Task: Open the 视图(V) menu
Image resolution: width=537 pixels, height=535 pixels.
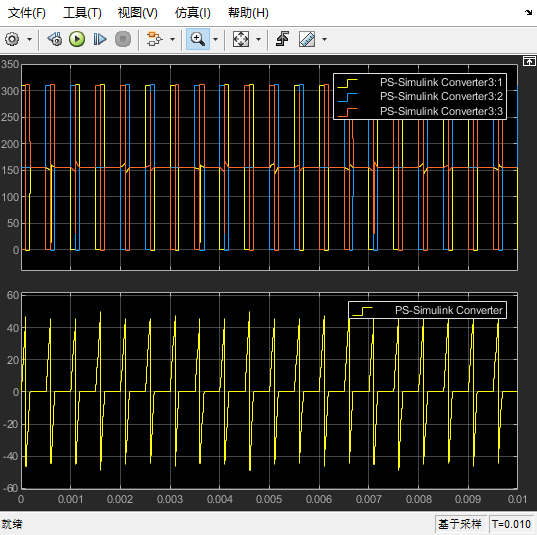Action: 137,13
